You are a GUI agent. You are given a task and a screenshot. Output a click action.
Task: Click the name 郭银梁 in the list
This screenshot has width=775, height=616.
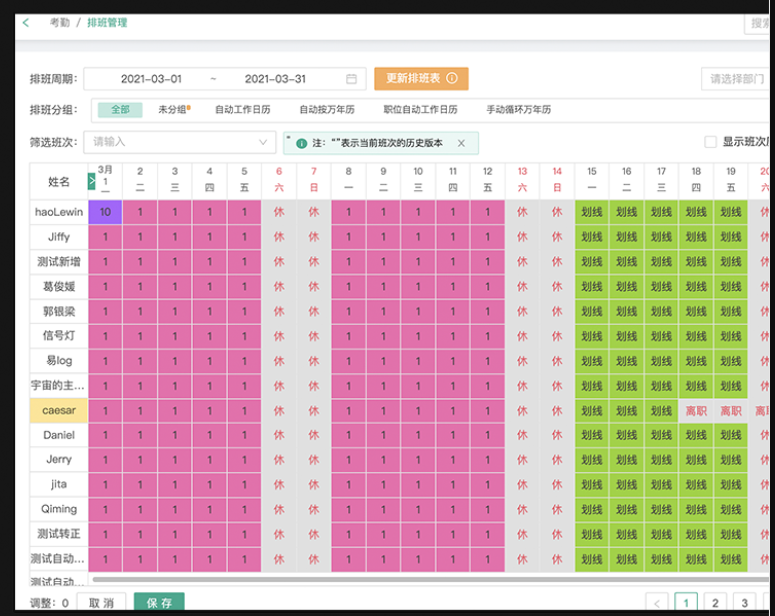(59, 311)
